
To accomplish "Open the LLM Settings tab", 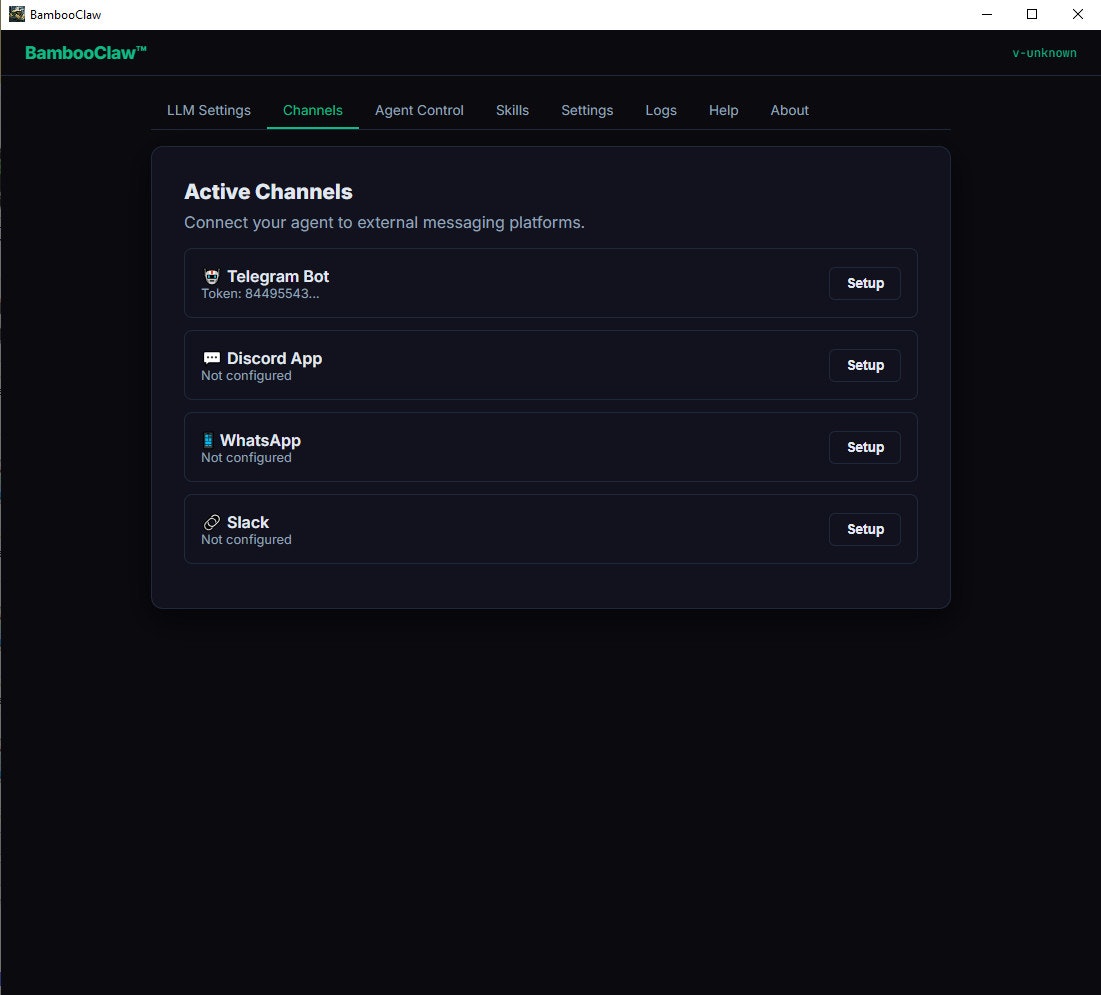I will coord(209,110).
